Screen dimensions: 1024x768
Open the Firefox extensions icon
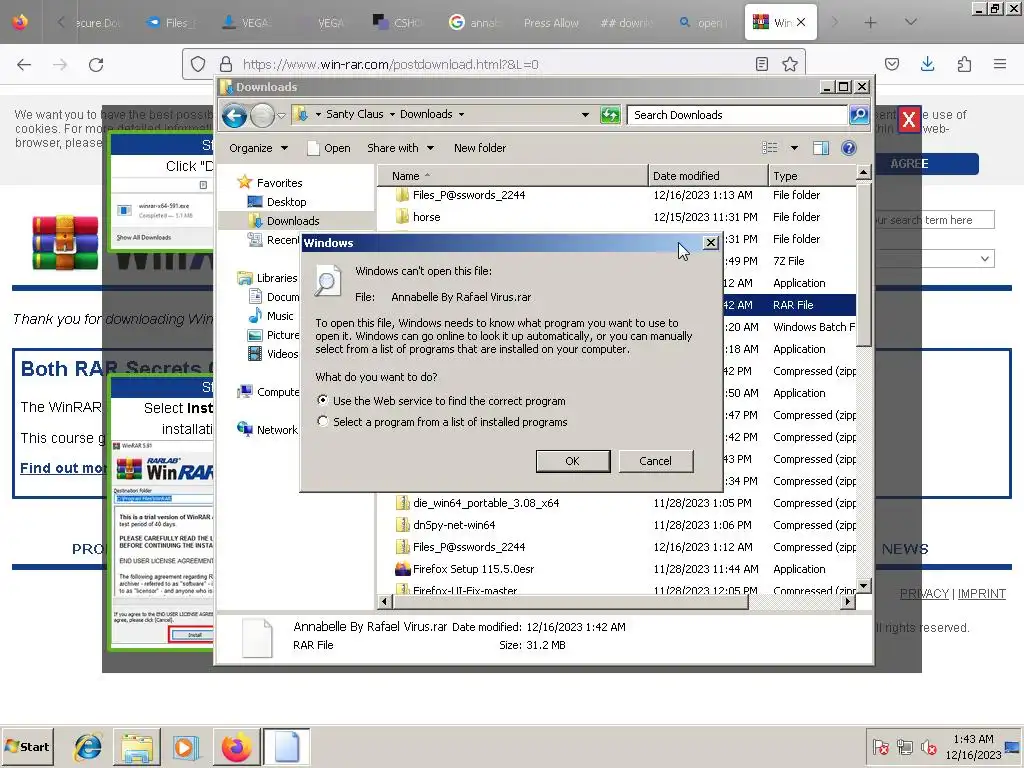964,64
